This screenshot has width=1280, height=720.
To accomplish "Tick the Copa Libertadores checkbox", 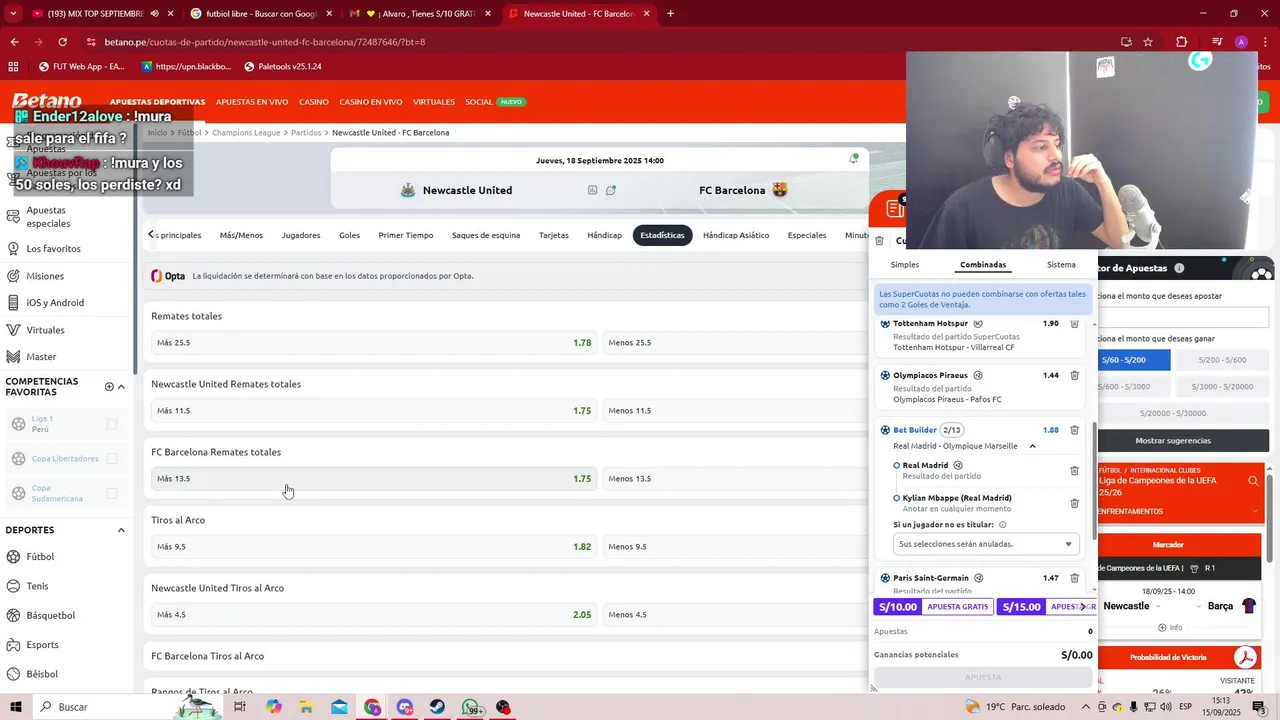I will pyautogui.click(x=112, y=459).
